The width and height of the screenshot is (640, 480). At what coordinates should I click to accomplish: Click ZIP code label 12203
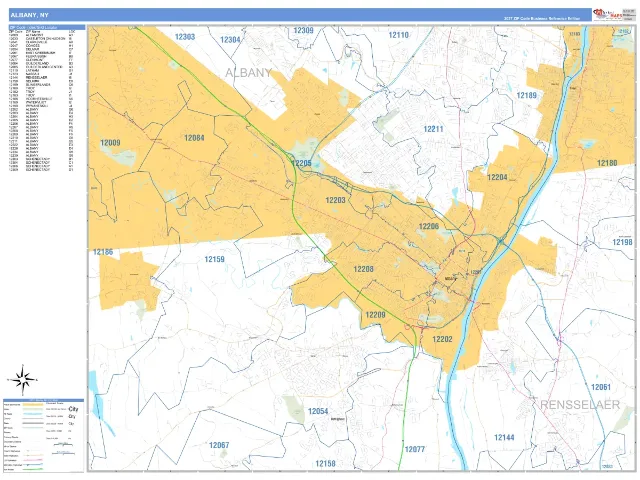[335, 200]
